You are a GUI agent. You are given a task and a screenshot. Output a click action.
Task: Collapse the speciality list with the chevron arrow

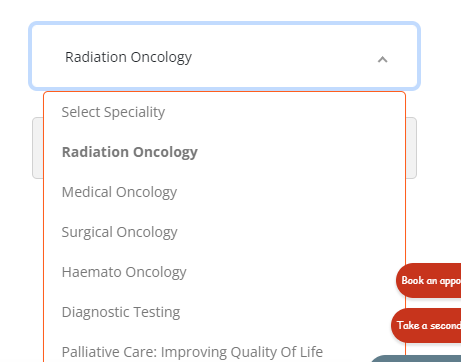click(x=382, y=60)
